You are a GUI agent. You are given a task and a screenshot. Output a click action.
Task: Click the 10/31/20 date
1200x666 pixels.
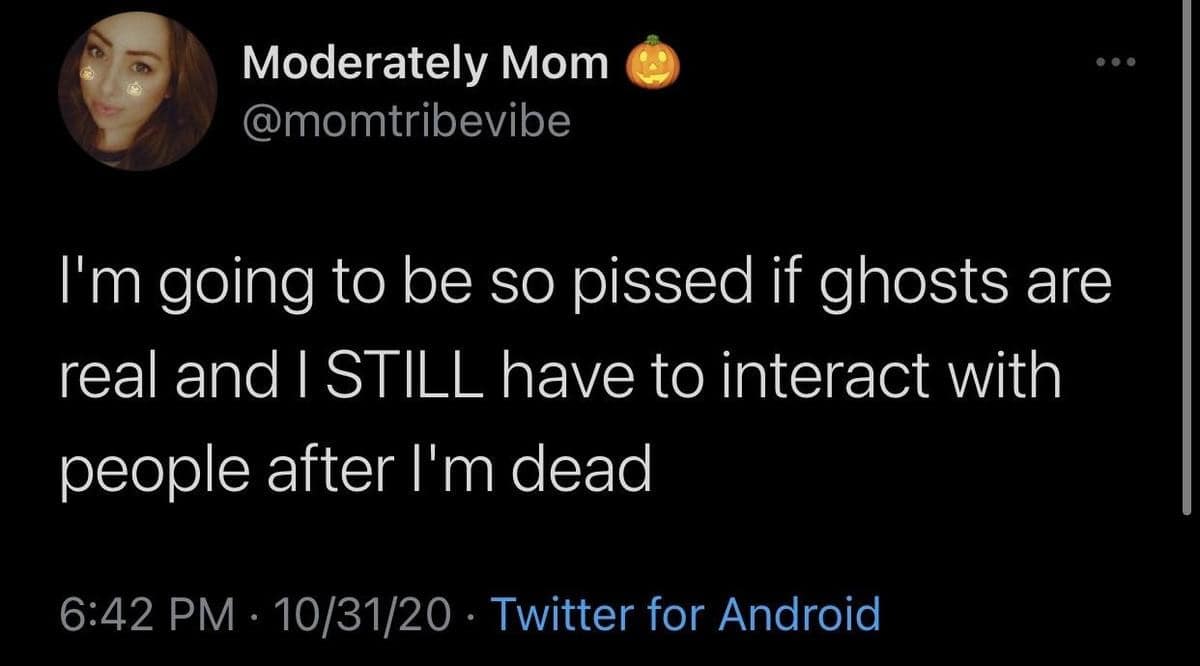(366, 612)
